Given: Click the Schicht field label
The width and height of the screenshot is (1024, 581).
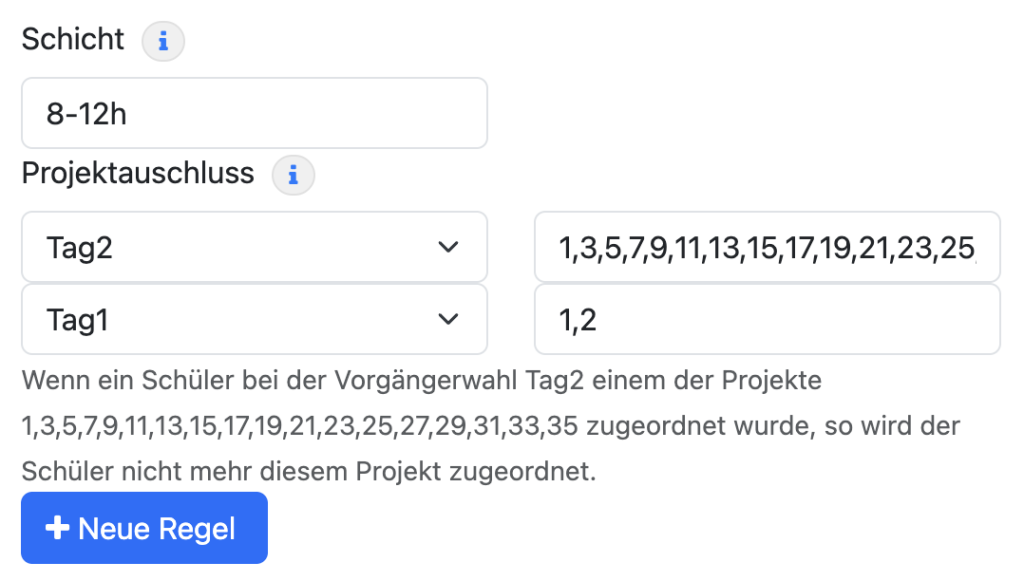Looking at the screenshot, I should tap(73, 40).
